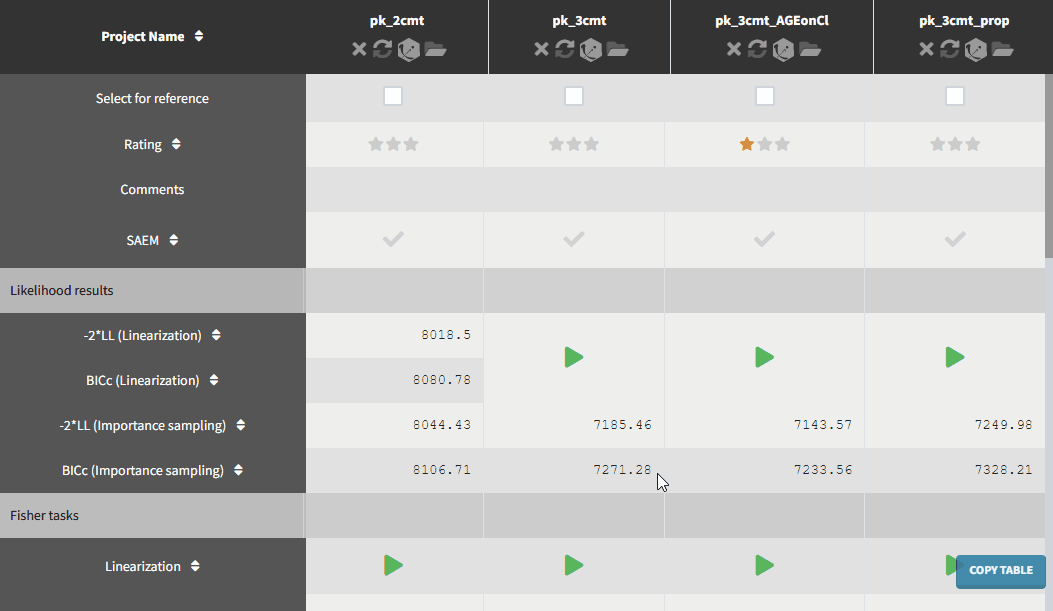This screenshot has width=1053, height=611.
Task: Click the vertical scrollbar thumb
Action: coord(1048,130)
